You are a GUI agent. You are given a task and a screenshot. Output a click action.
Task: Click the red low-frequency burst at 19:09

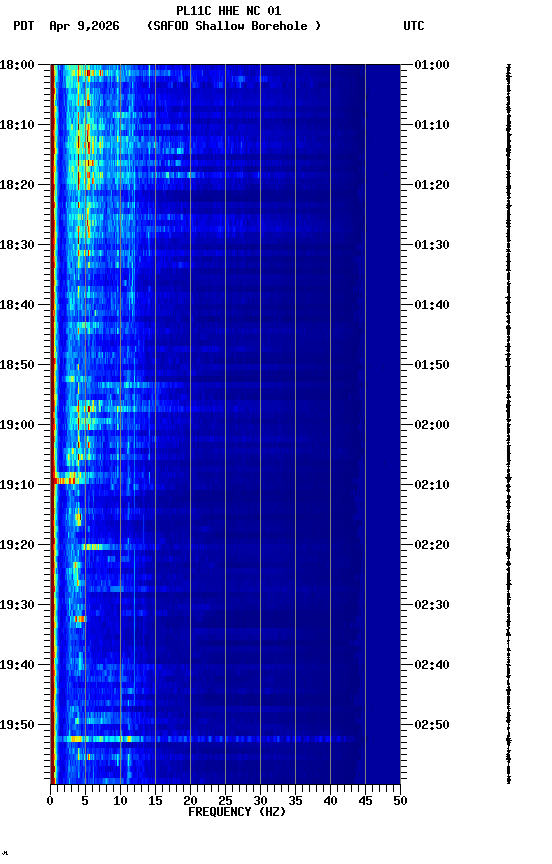[68, 481]
